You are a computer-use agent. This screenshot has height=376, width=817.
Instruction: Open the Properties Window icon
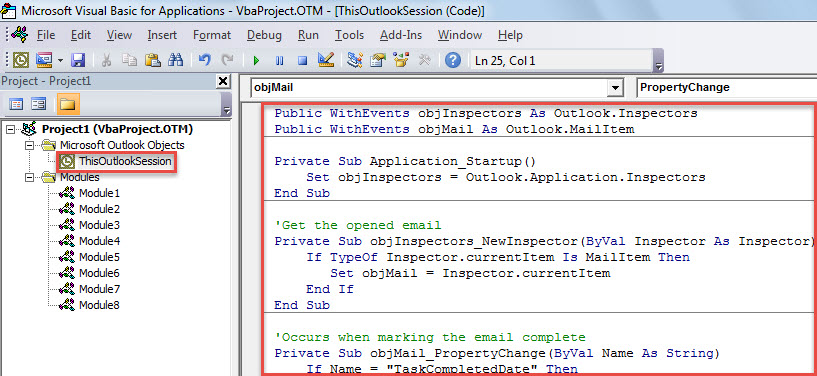(x=378, y=60)
